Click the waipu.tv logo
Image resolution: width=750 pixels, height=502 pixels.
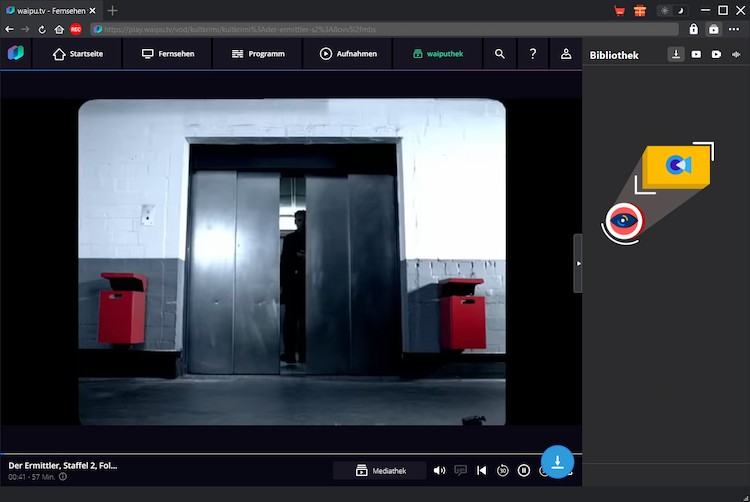tap(15, 53)
